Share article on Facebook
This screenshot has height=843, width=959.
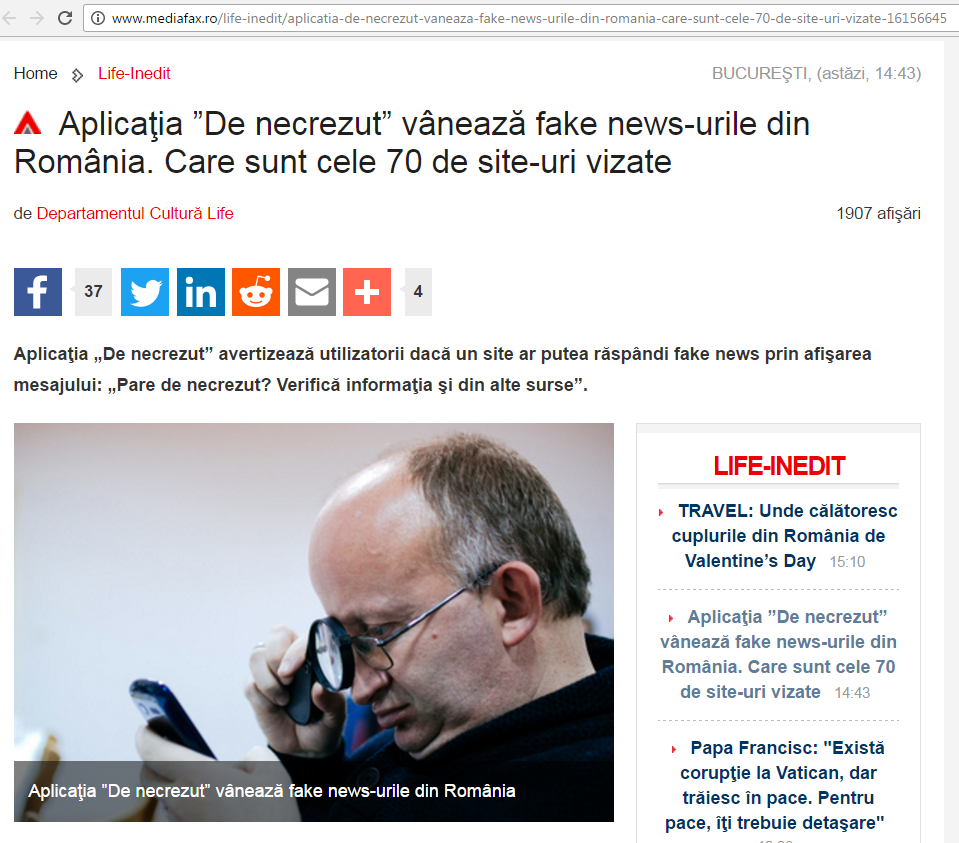point(38,292)
